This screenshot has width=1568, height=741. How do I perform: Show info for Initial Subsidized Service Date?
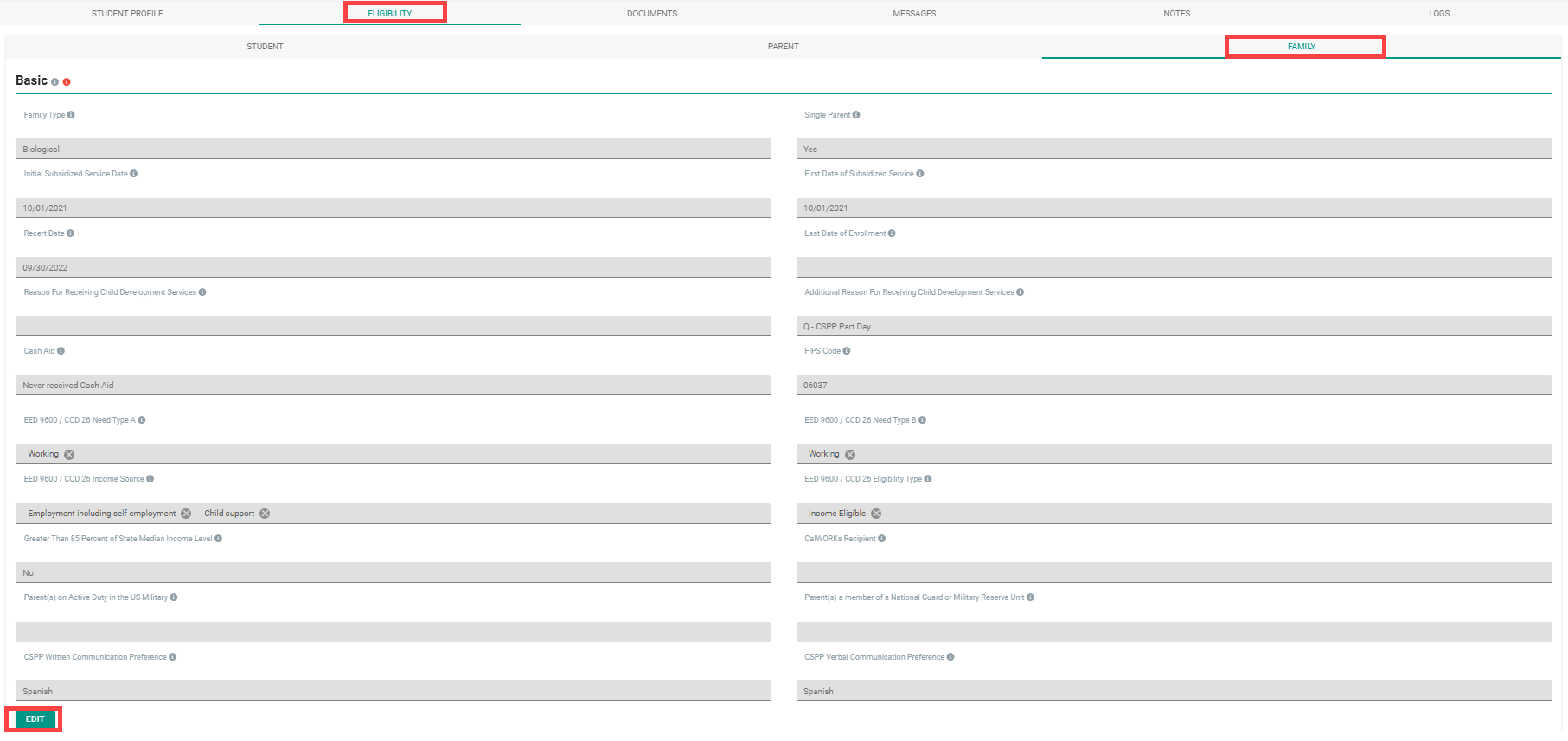coord(133,174)
